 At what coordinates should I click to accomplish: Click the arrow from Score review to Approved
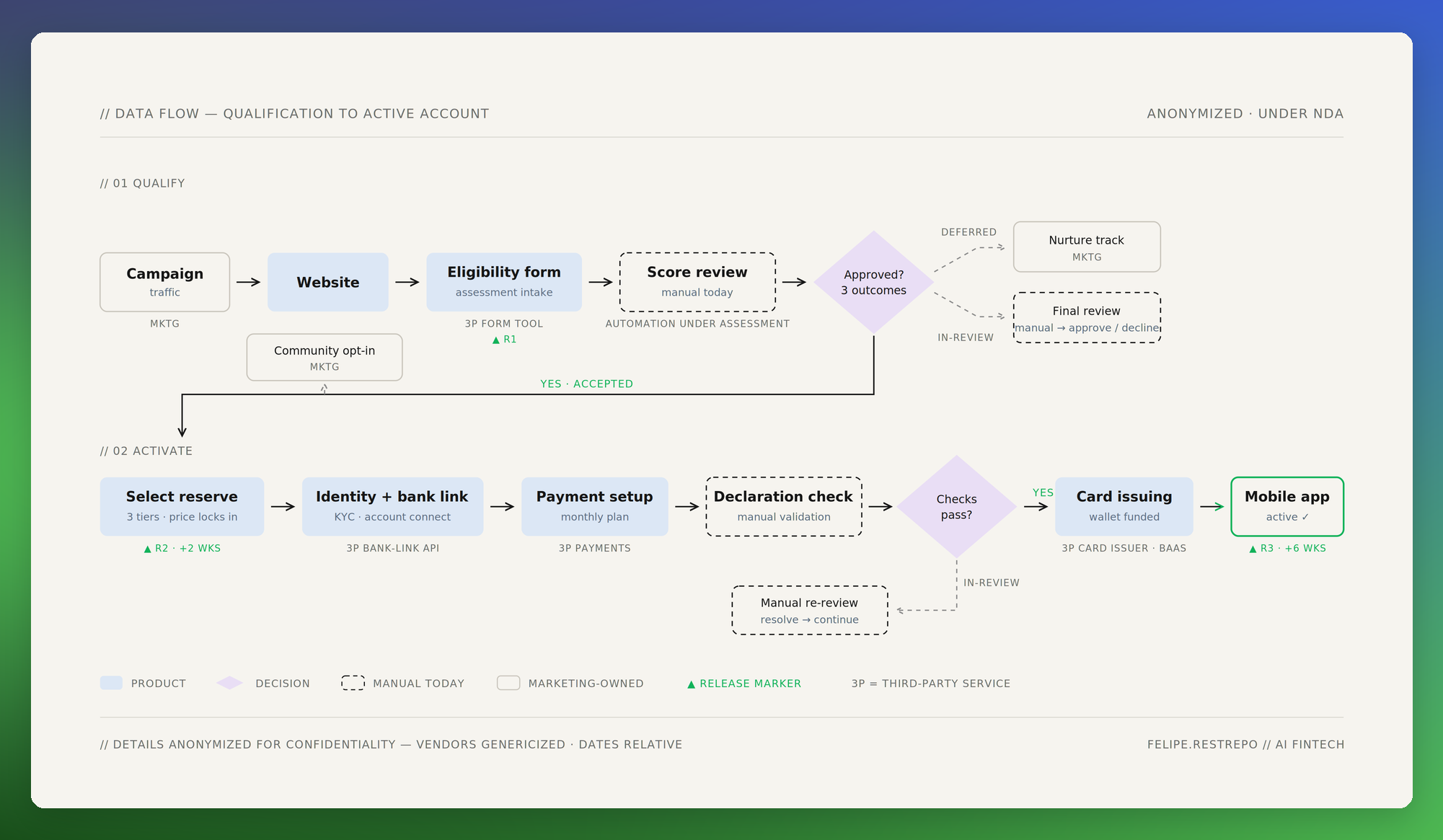tap(794, 282)
